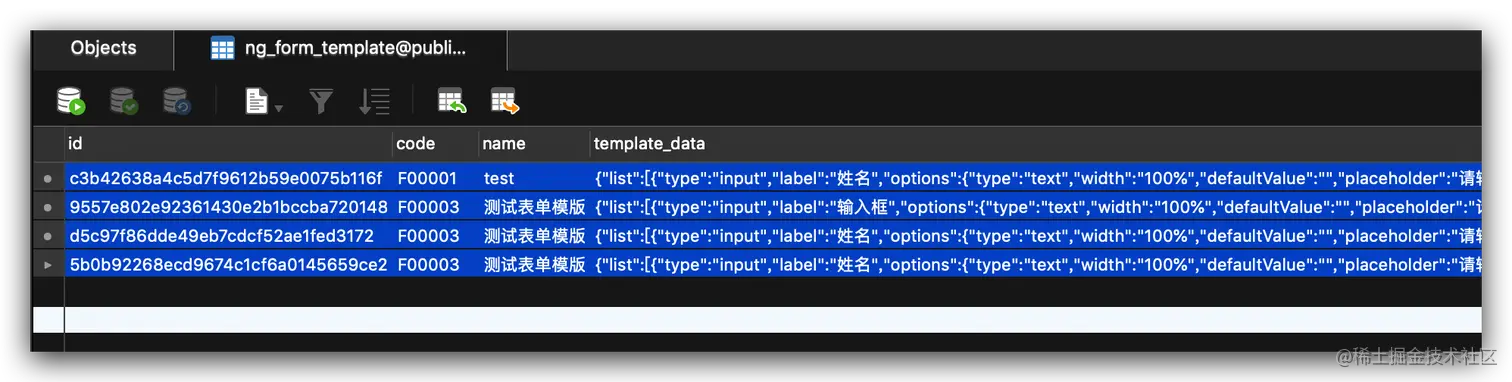Viewport: 1512px width, 382px height.
Task: Click the Commit transaction icon
Action: pos(124,101)
